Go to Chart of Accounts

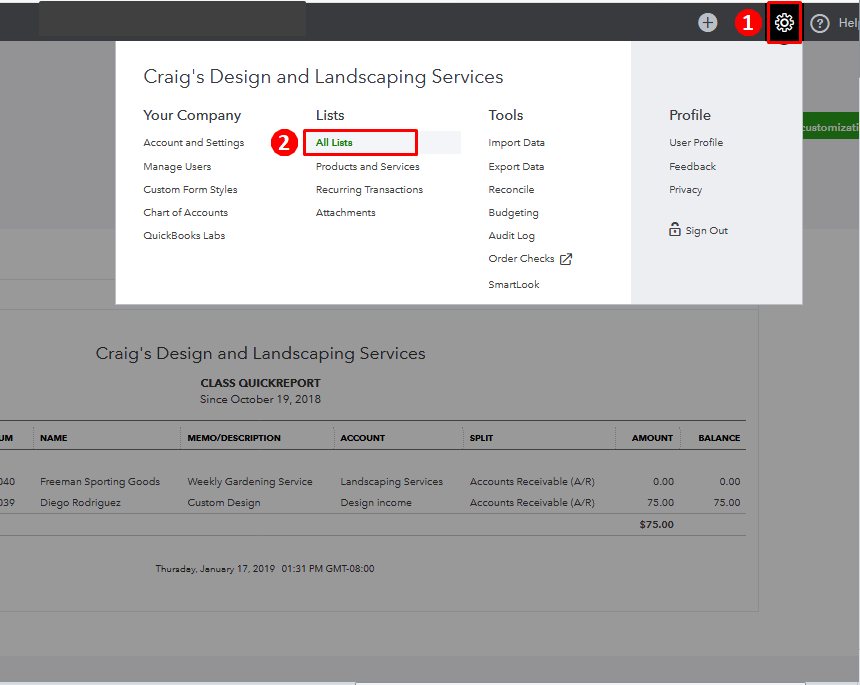(x=185, y=213)
